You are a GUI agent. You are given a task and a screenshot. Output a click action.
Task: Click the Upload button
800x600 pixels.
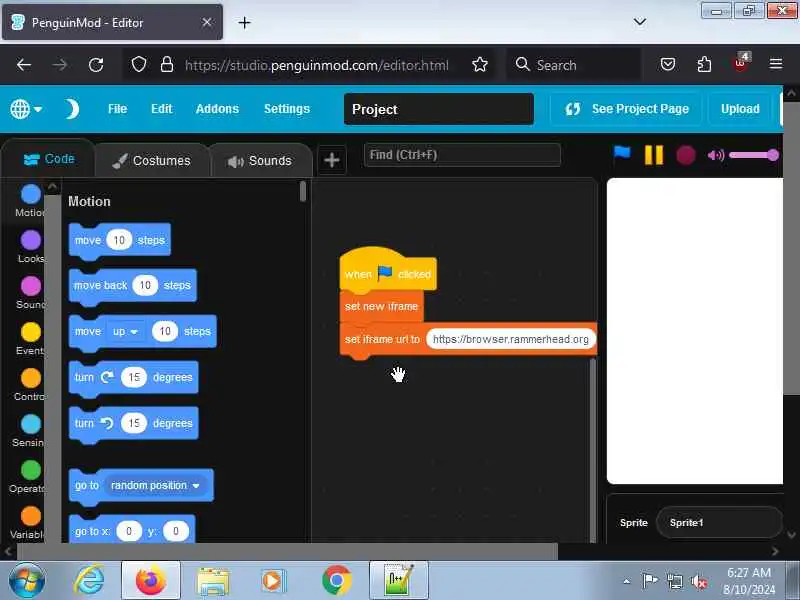[740, 109]
